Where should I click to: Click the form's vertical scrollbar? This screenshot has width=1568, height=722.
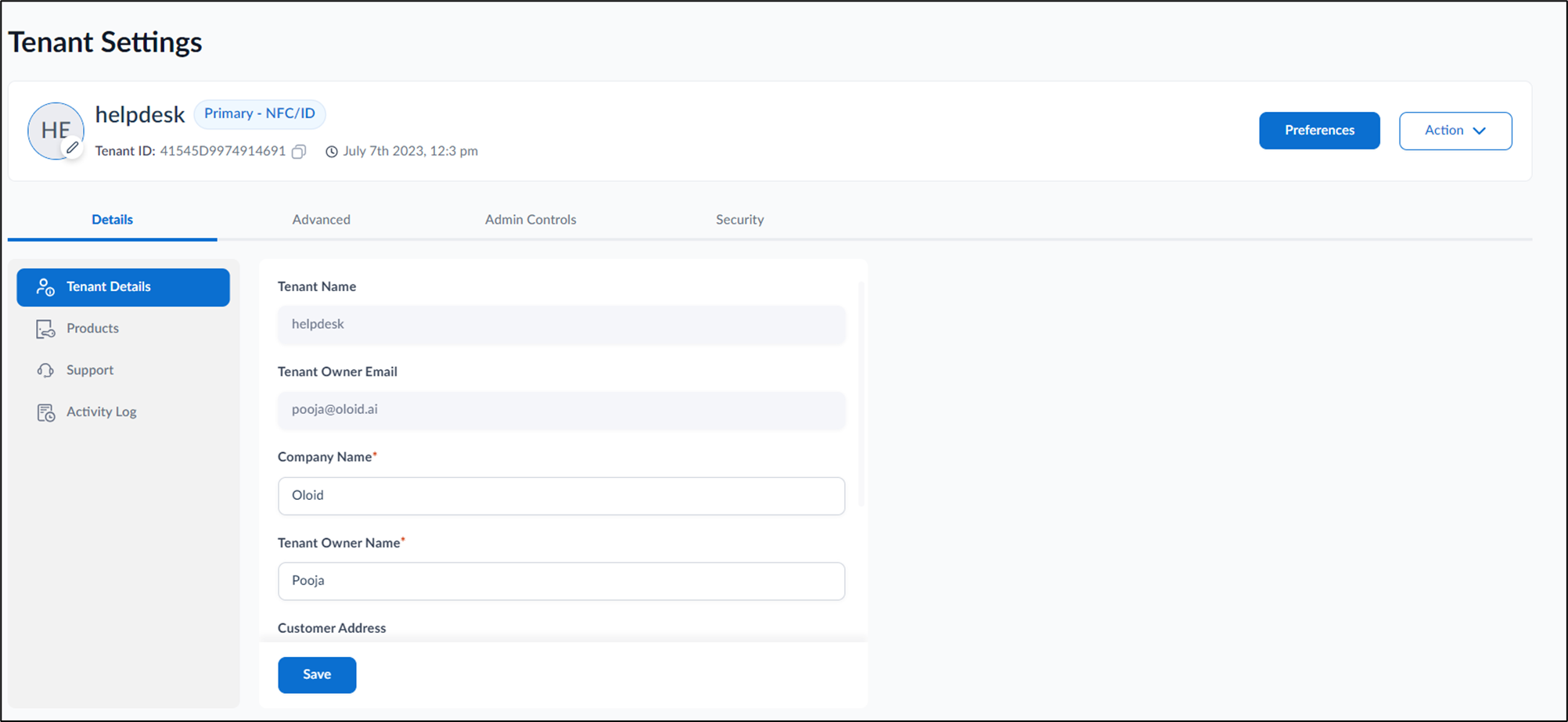point(861,394)
